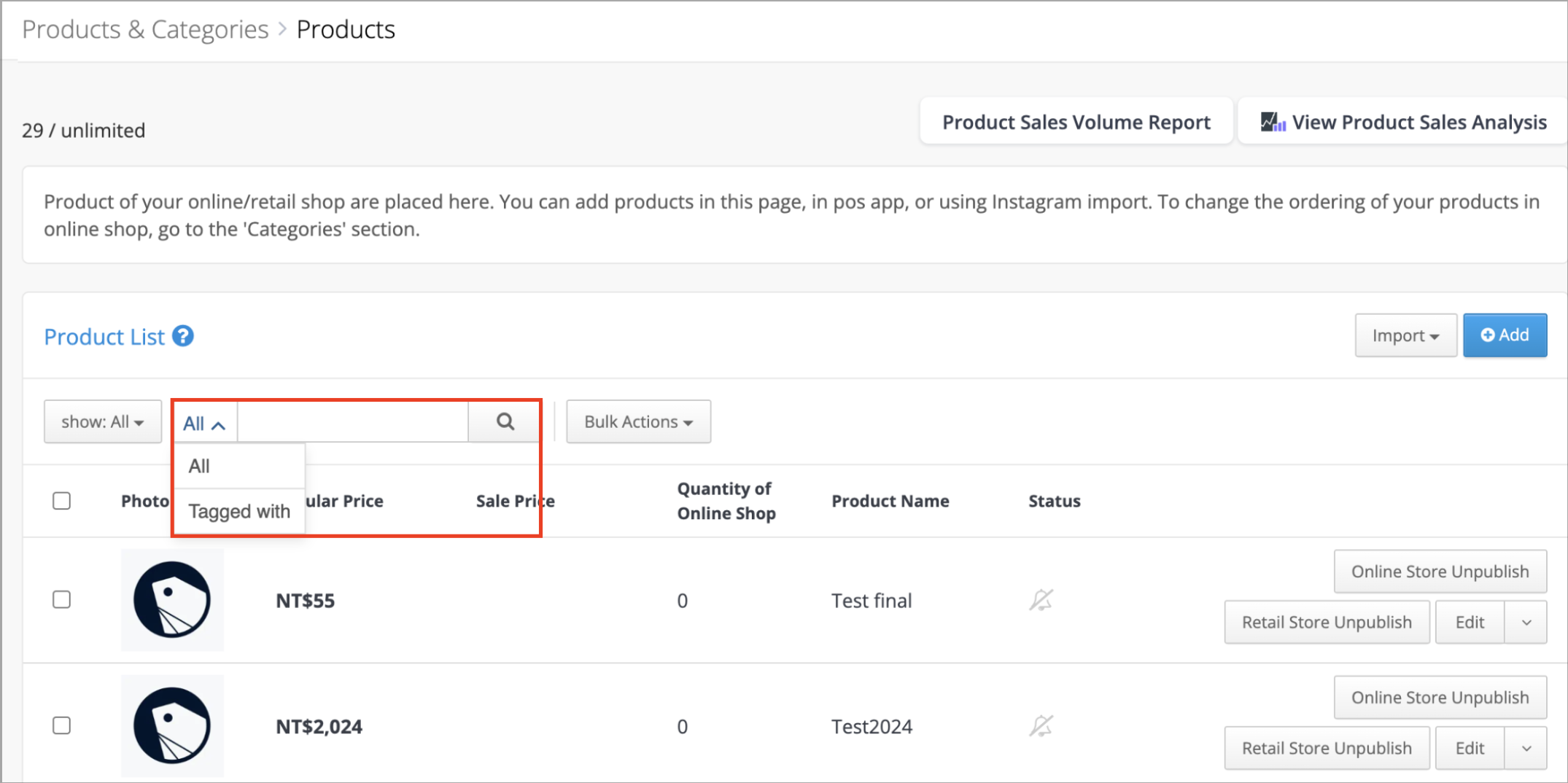Click the magnifier search button
The image size is (1568, 783).
pos(505,421)
